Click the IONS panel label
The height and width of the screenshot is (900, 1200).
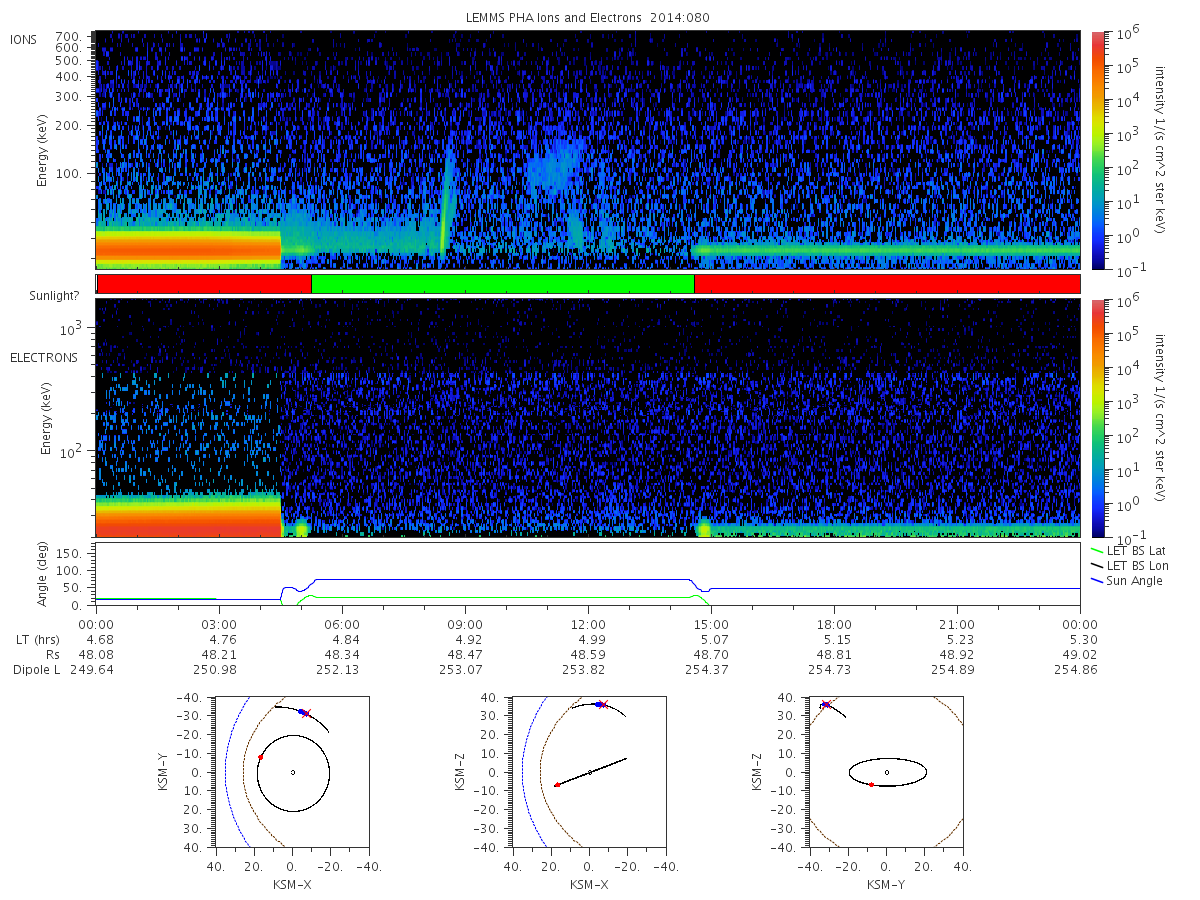point(24,40)
